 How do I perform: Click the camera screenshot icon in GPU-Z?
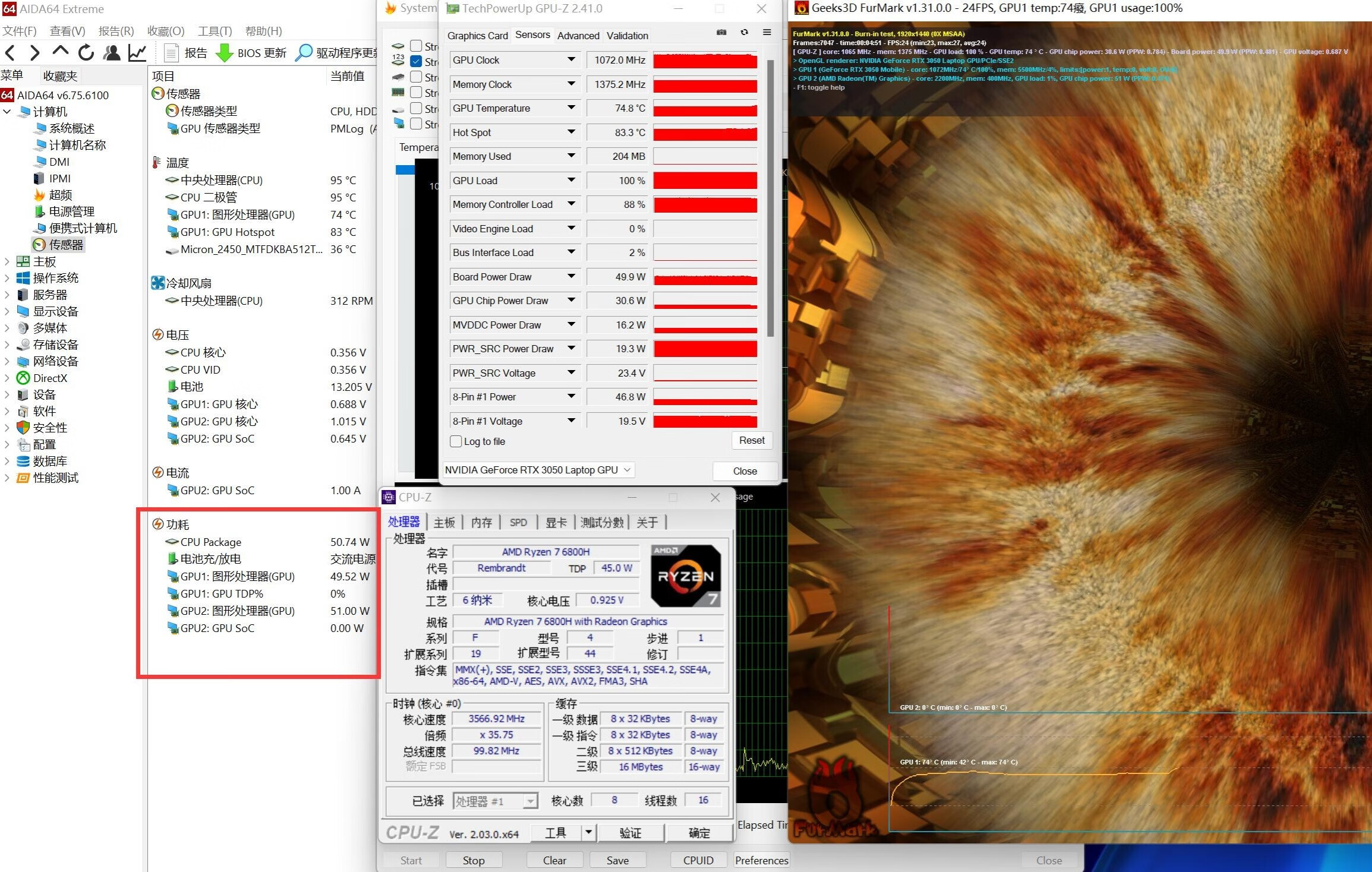pyautogui.click(x=721, y=32)
